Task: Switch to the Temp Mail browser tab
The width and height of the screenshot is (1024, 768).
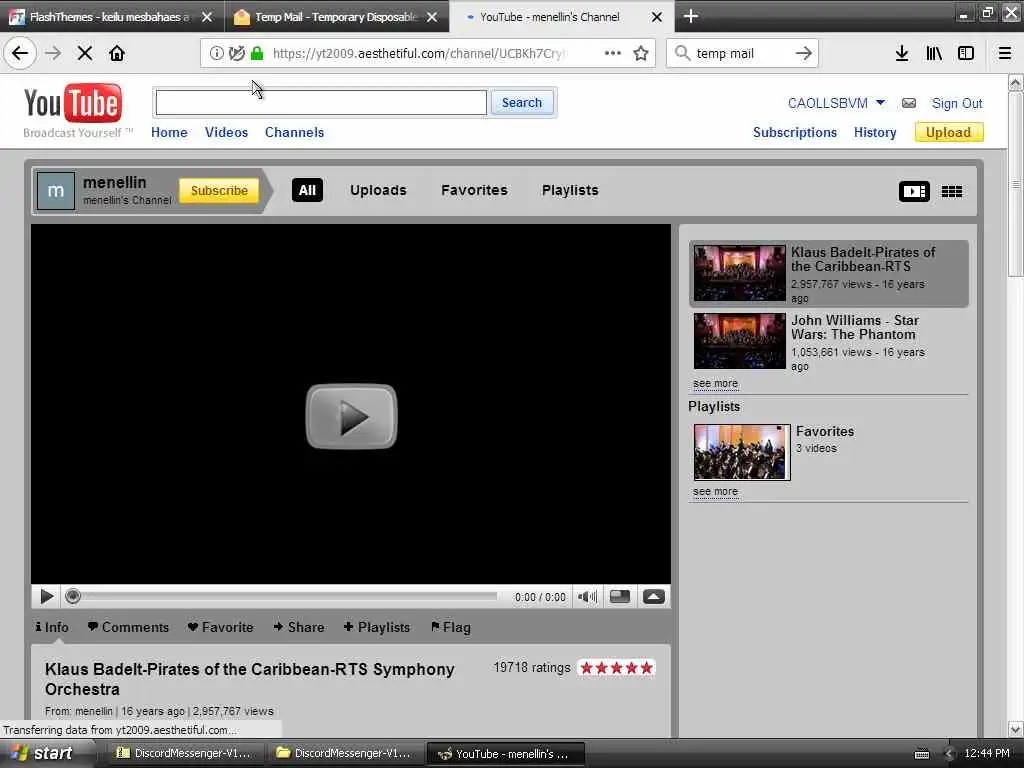Action: (336, 17)
